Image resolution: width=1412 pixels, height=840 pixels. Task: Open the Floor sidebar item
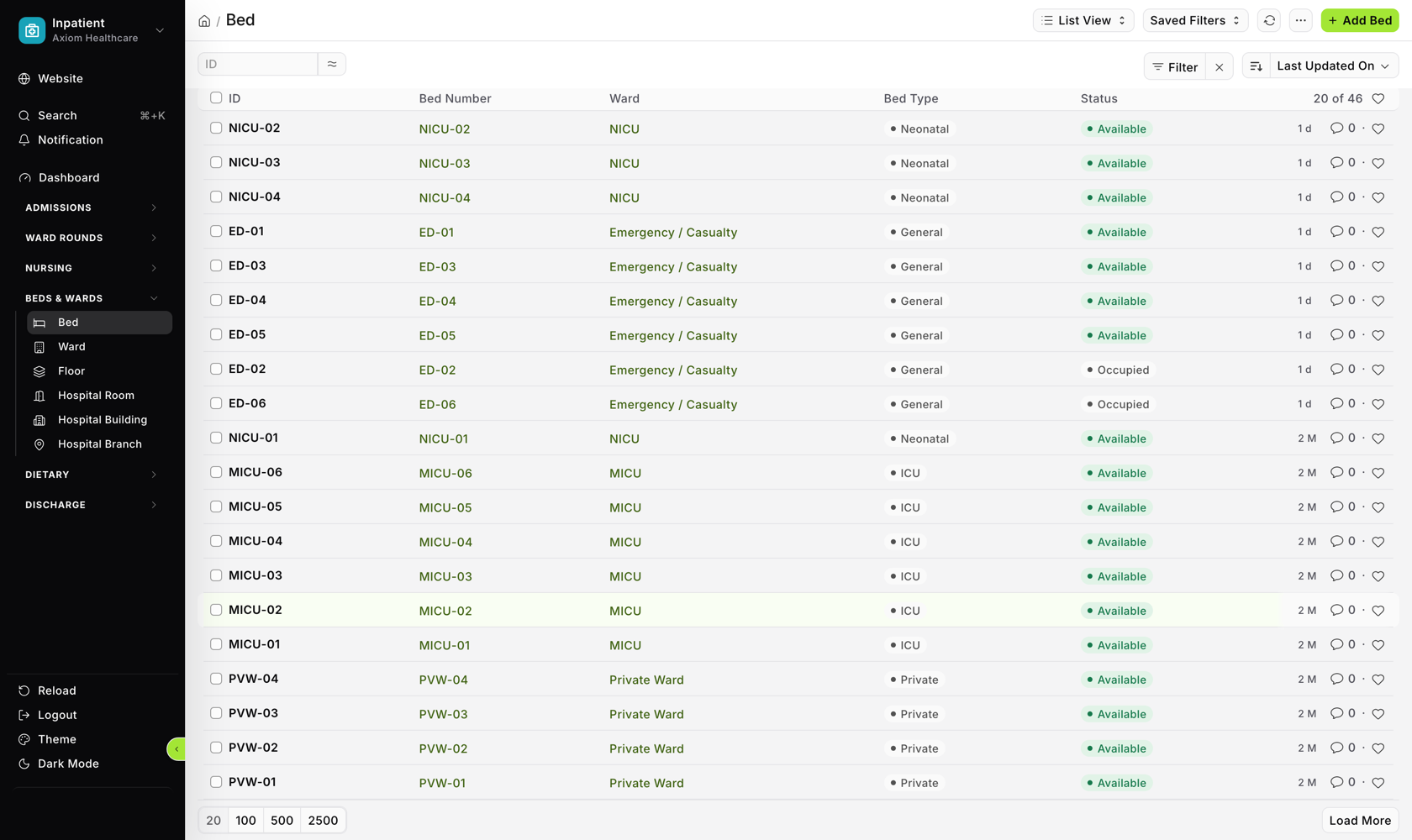[99, 371]
